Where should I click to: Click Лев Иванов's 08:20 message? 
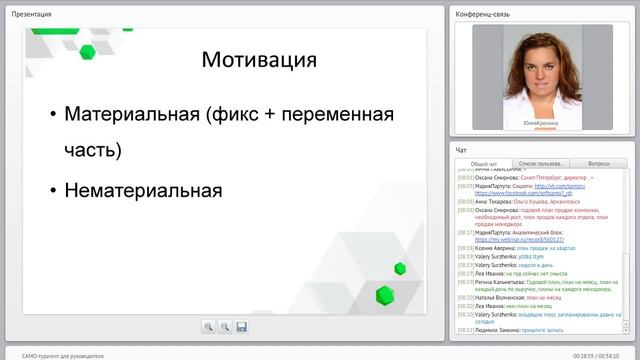pos(505,306)
